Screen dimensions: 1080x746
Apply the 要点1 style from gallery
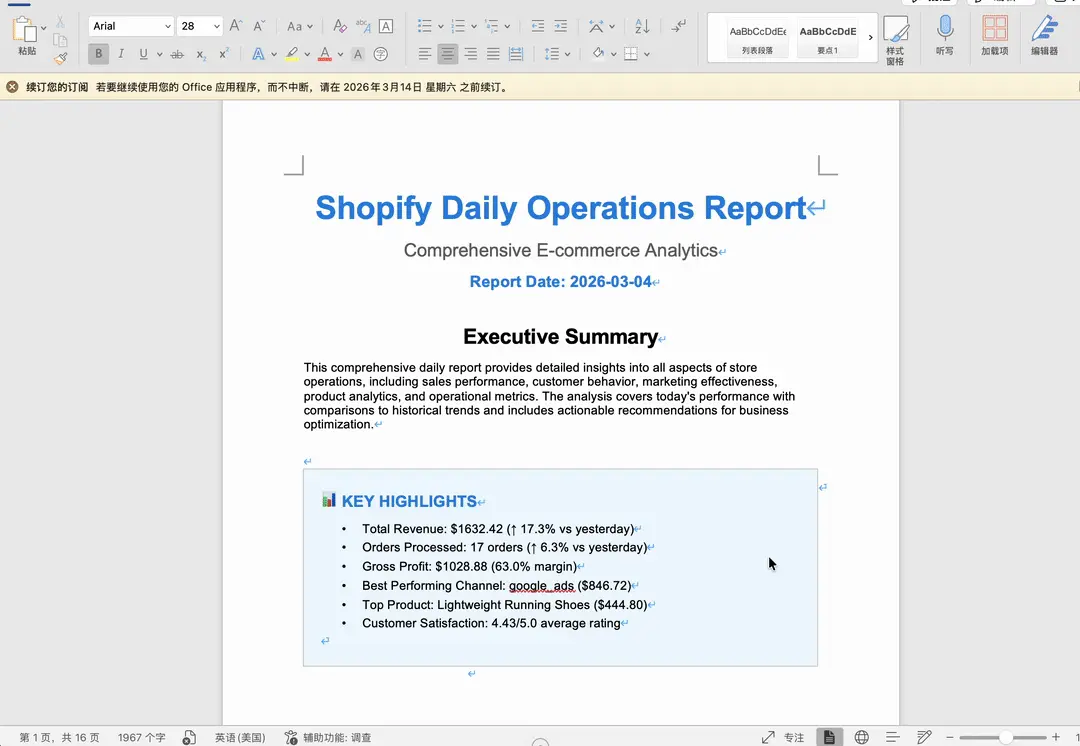[827, 38]
